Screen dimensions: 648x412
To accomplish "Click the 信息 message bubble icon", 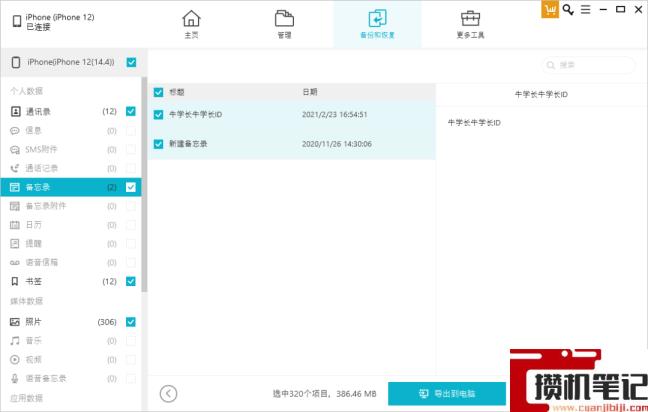I will 15,131.
